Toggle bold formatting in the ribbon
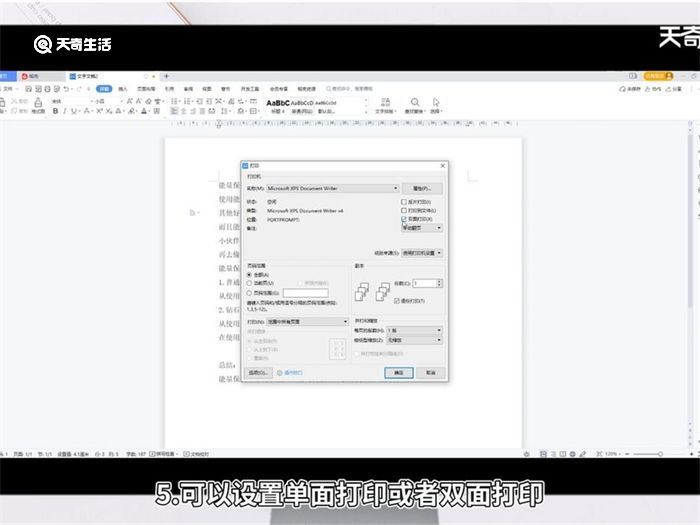Viewport: 700px width, 525px height. pos(55,111)
